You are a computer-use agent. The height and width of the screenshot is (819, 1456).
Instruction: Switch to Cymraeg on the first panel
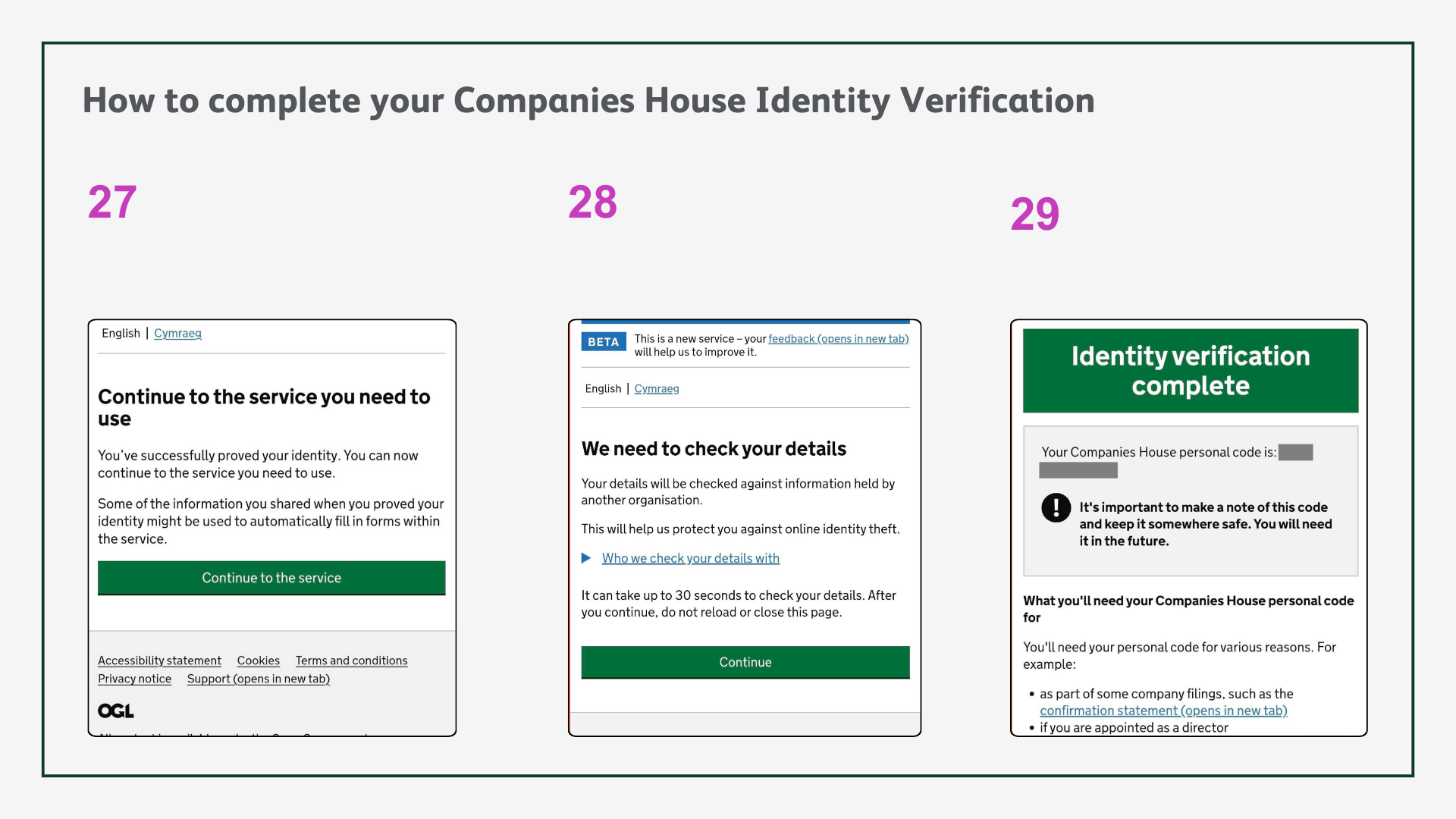[177, 334]
